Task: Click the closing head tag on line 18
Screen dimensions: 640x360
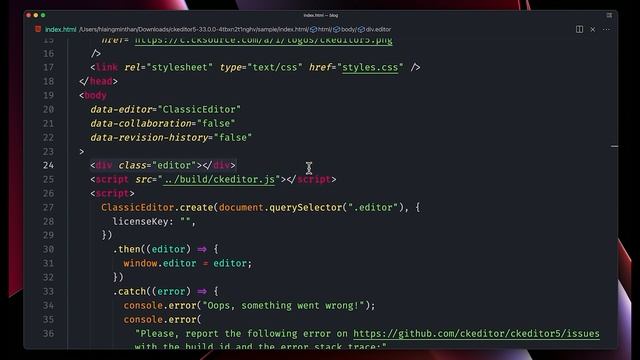Action: 98,81
